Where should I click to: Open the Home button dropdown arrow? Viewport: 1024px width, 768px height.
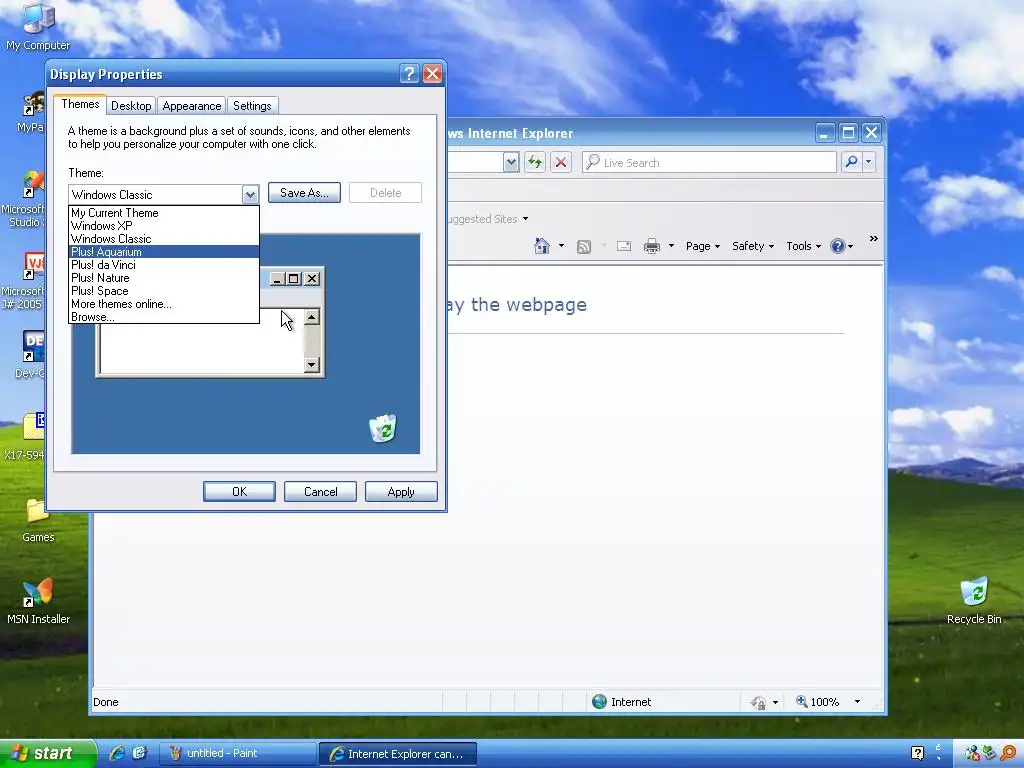561,246
